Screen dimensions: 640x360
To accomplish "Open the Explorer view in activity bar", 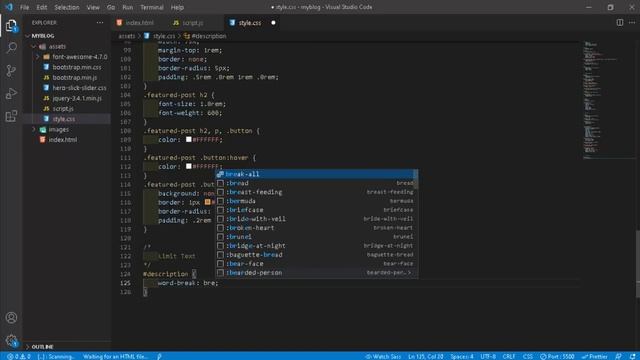I will click(11, 26).
